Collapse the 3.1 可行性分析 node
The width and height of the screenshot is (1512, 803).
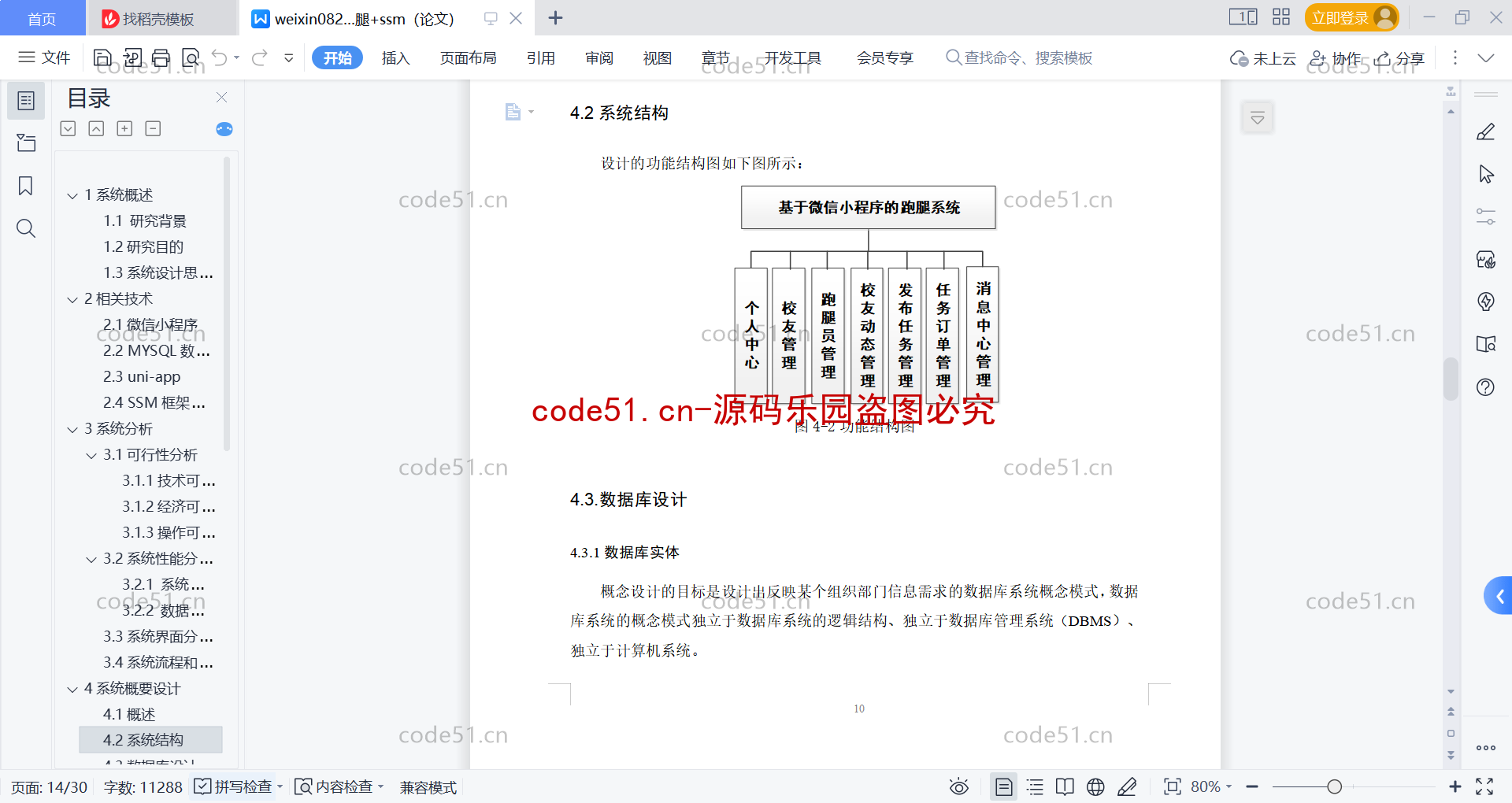coord(91,455)
